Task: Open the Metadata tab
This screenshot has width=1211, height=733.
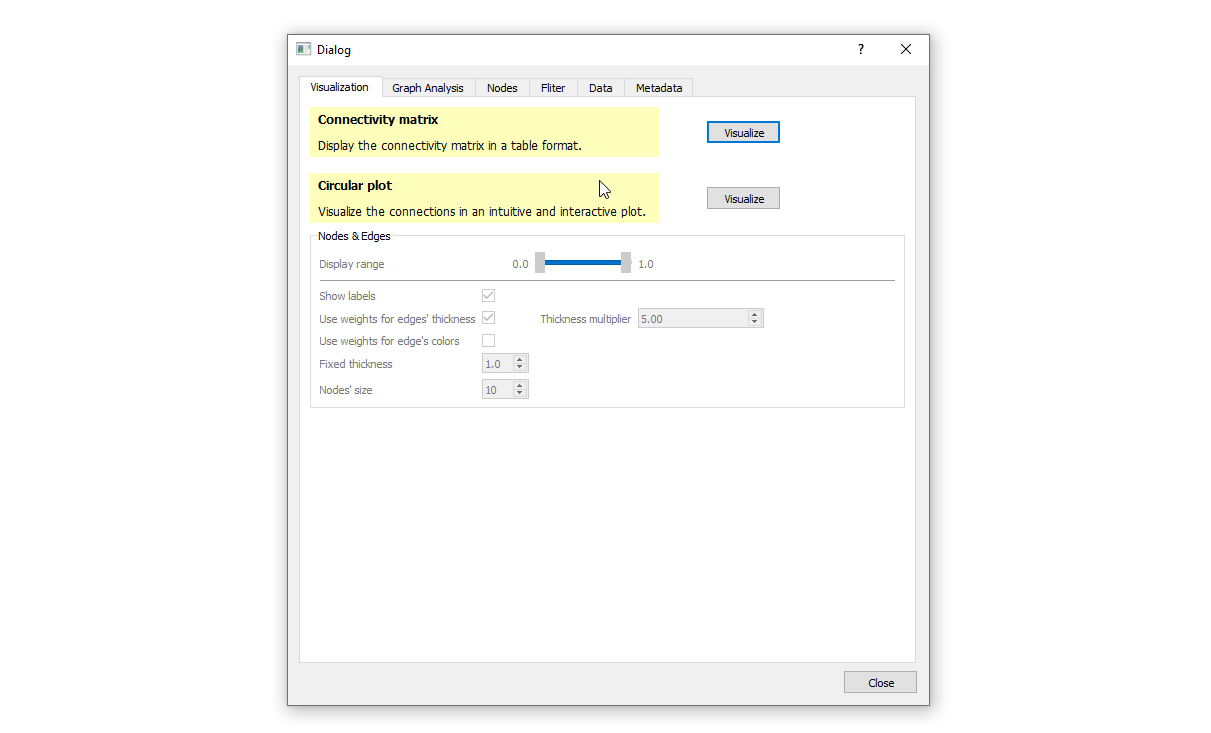Action: click(659, 88)
